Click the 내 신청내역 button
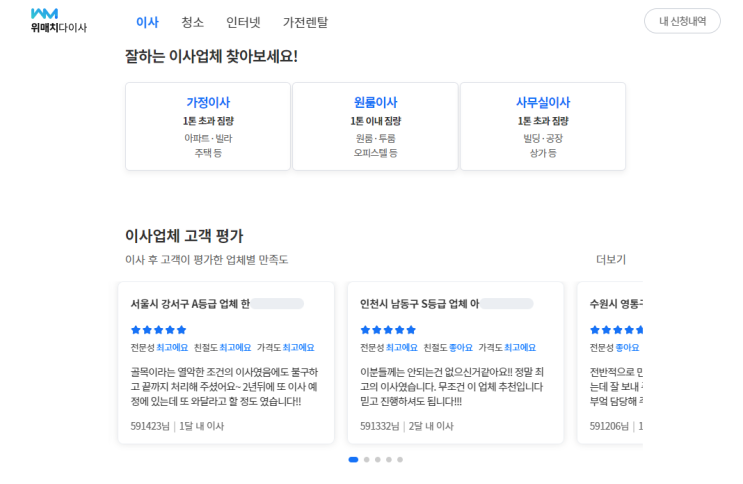This screenshot has width=743, height=484. pyautogui.click(x=682, y=21)
